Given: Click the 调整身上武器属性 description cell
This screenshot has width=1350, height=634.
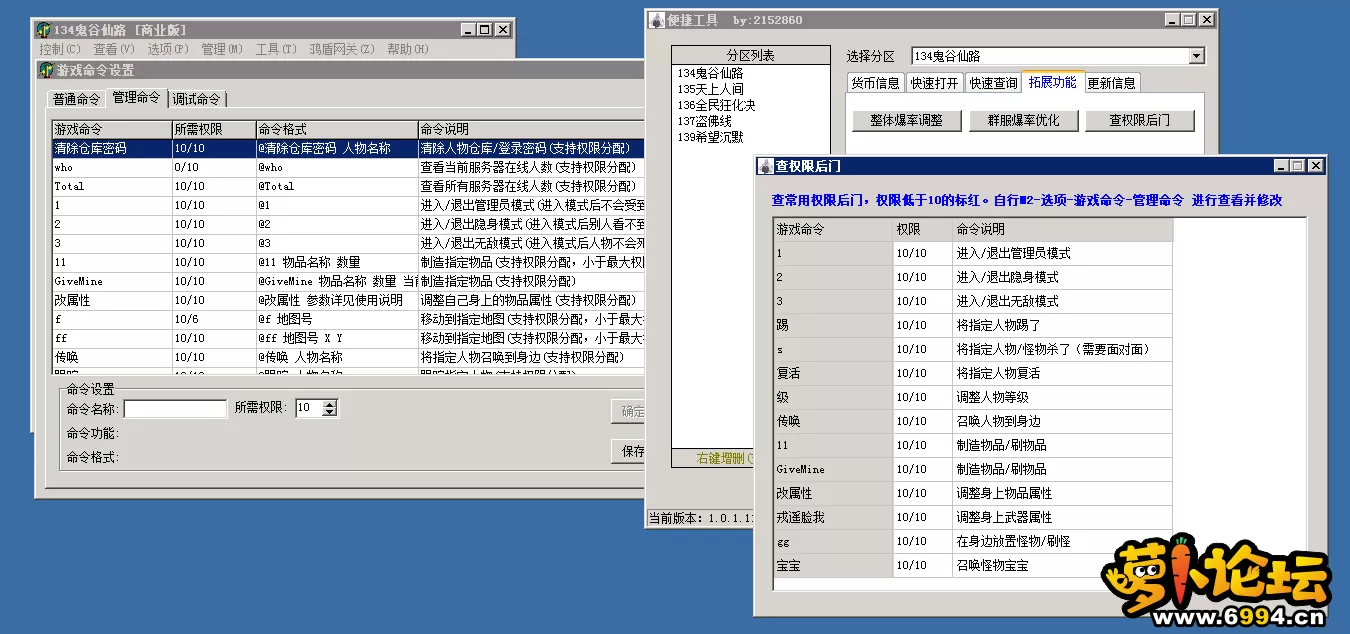Looking at the screenshot, I should click(1062, 517).
